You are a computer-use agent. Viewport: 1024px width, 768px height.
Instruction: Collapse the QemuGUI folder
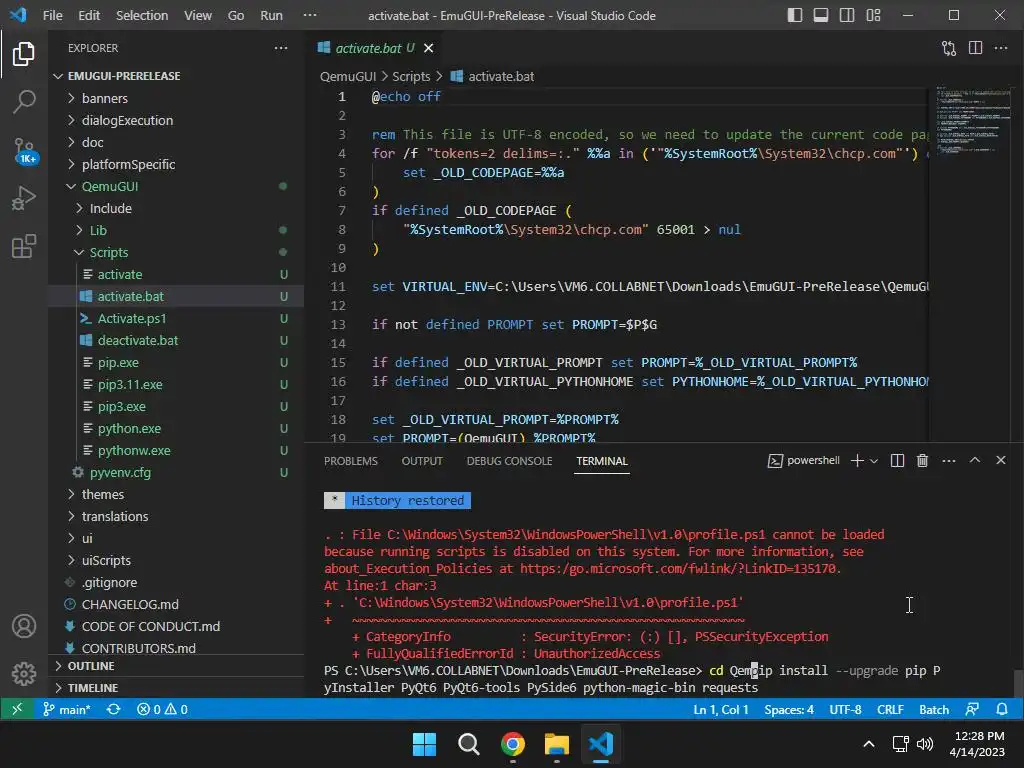[176, 187]
